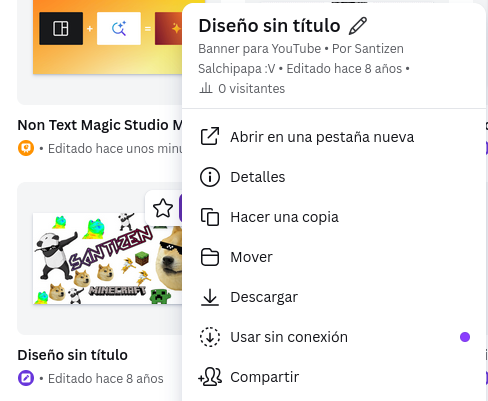Select the Mover menu entry

334,257
